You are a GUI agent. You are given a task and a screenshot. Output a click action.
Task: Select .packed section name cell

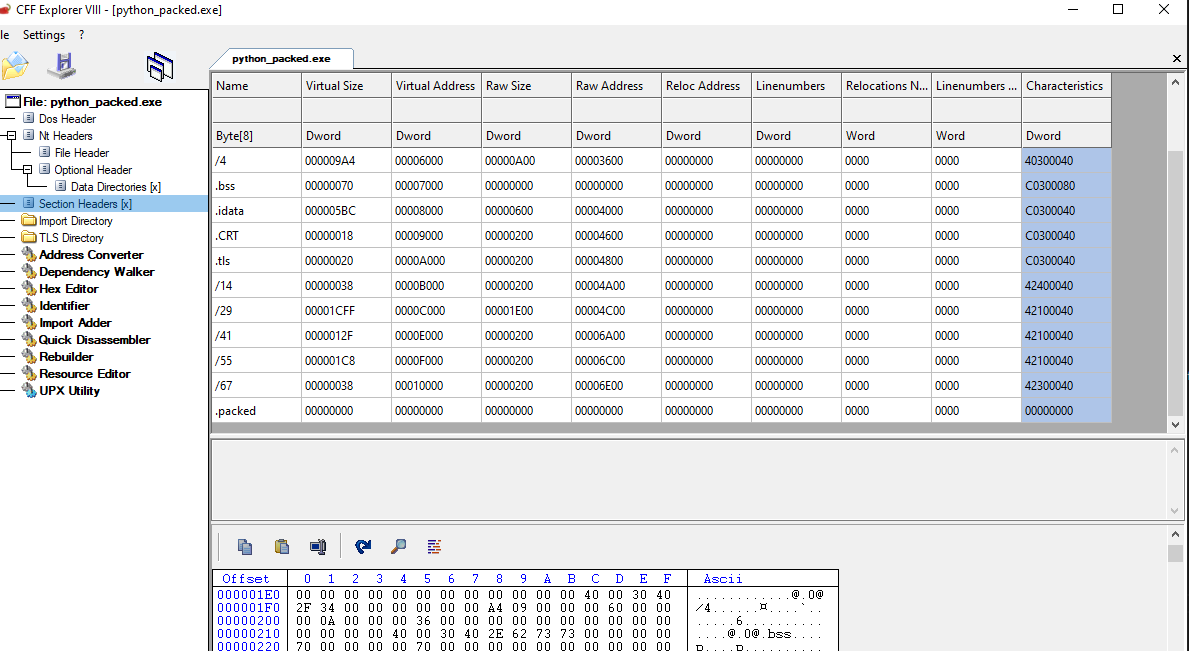(257, 411)
